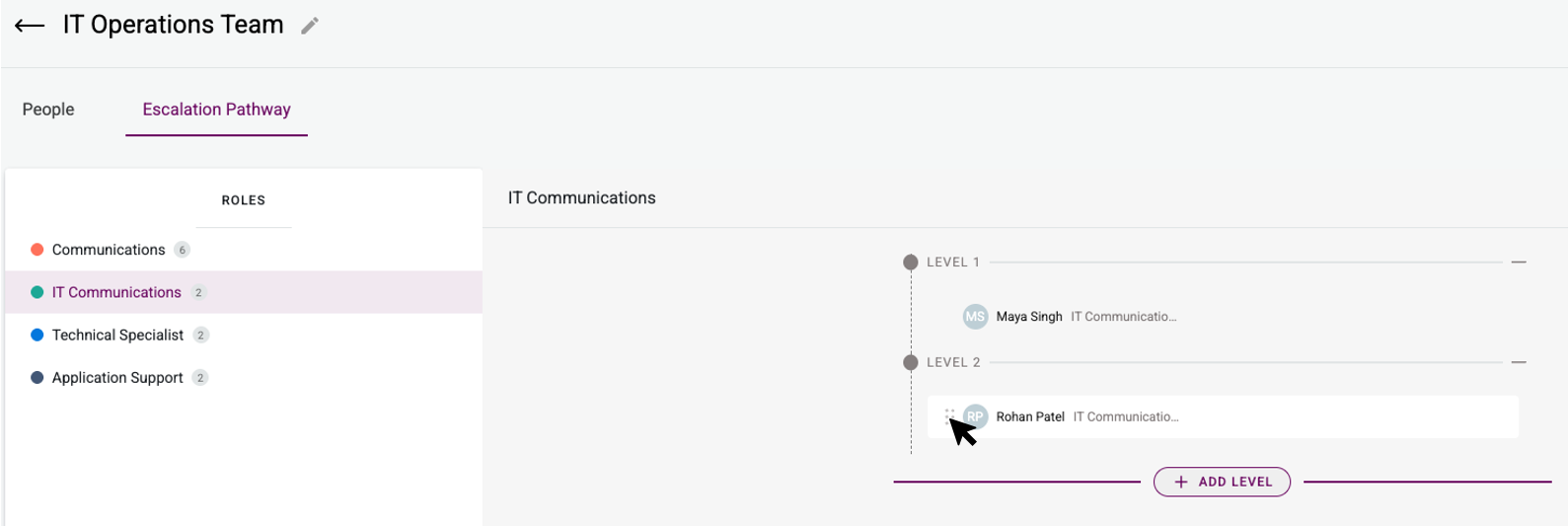1568x526 pixels.
Task: Click the pencil edit team name icon
Action: [310, 27]
